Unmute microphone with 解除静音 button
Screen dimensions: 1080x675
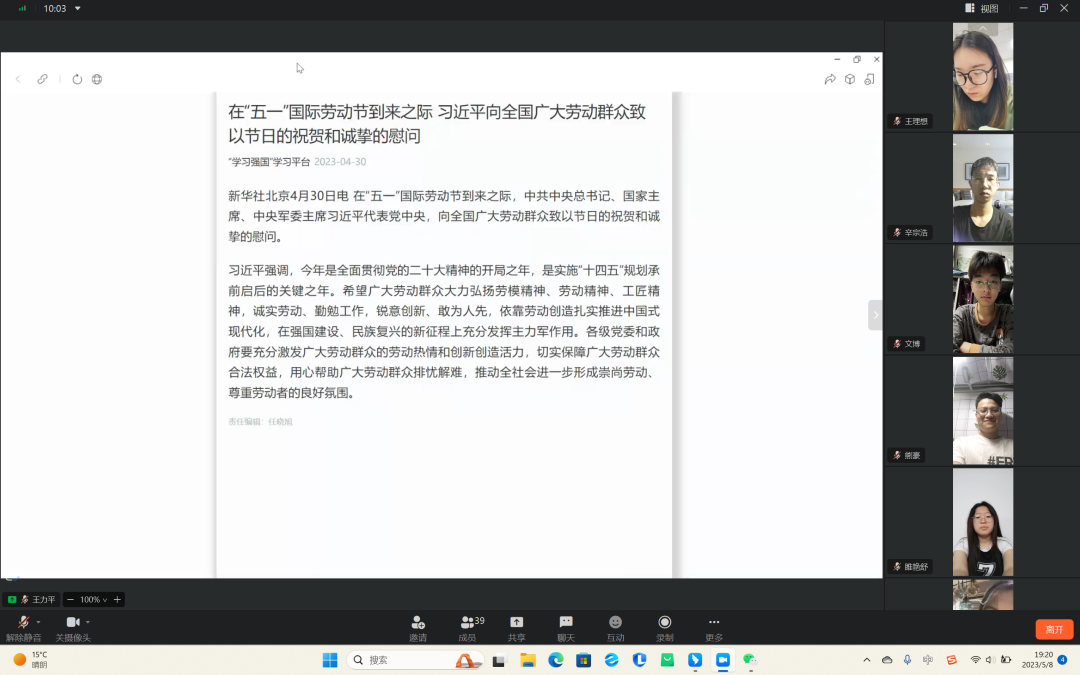(x=22, y=627)
